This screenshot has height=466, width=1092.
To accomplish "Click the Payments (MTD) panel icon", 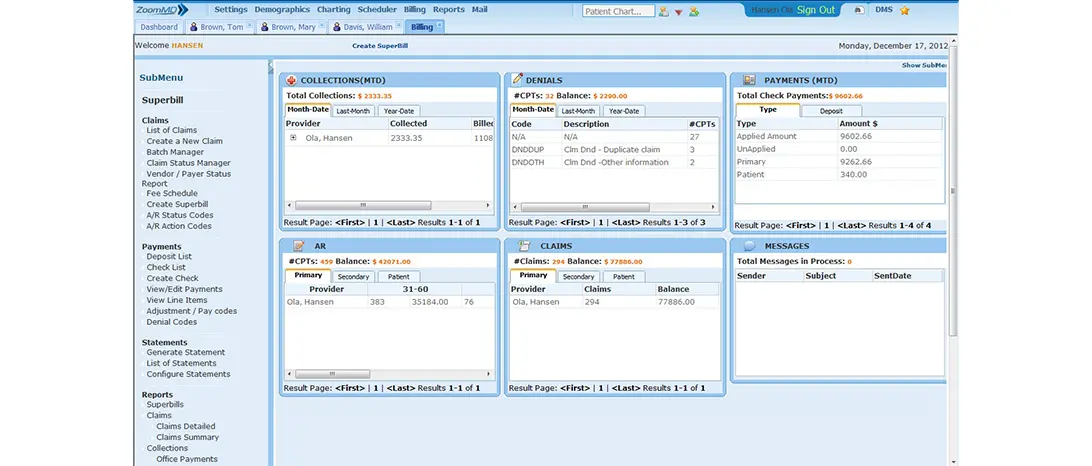I will click(x=749, y=80).
